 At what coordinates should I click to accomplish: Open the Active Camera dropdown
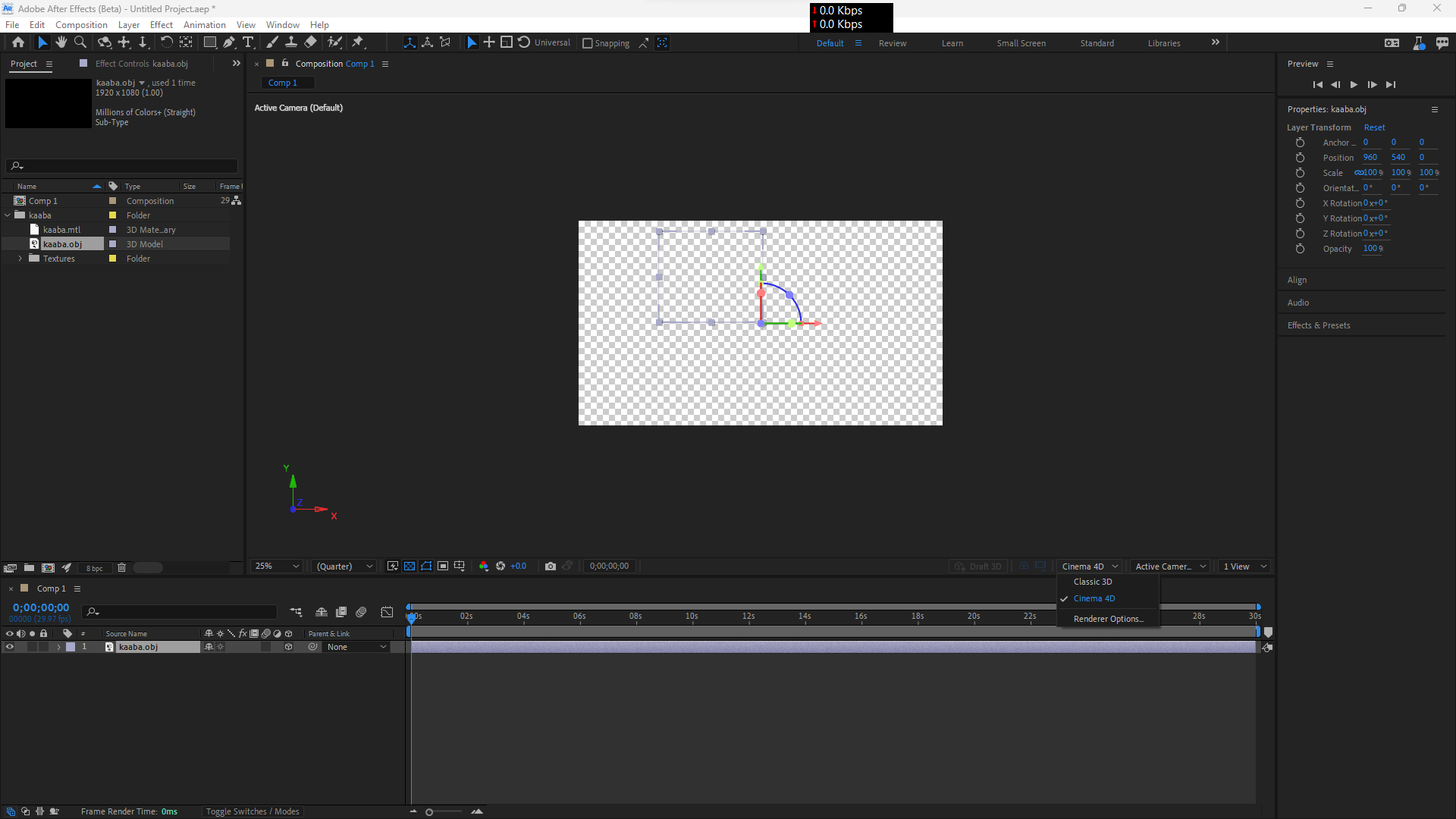click(x=1170, y=566)
